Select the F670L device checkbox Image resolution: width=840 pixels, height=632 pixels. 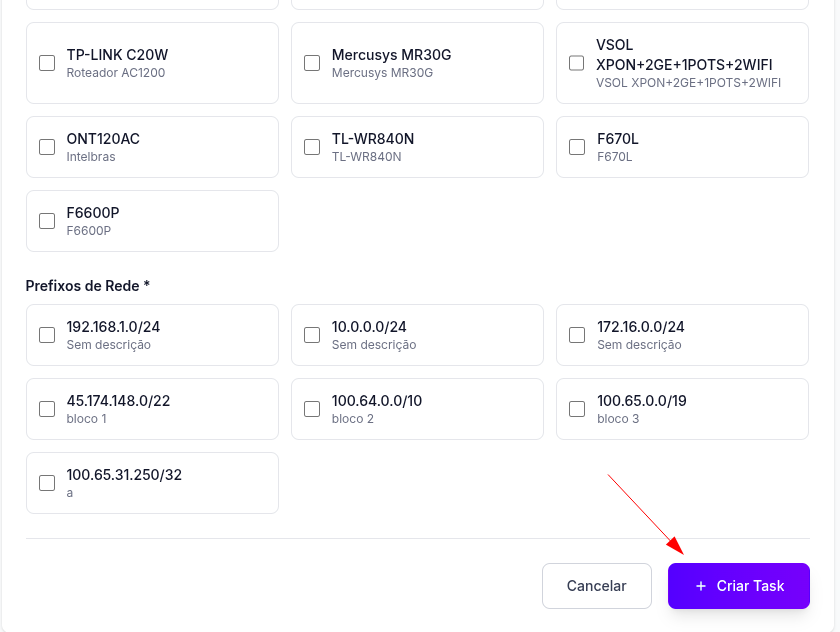click(577, 147)
